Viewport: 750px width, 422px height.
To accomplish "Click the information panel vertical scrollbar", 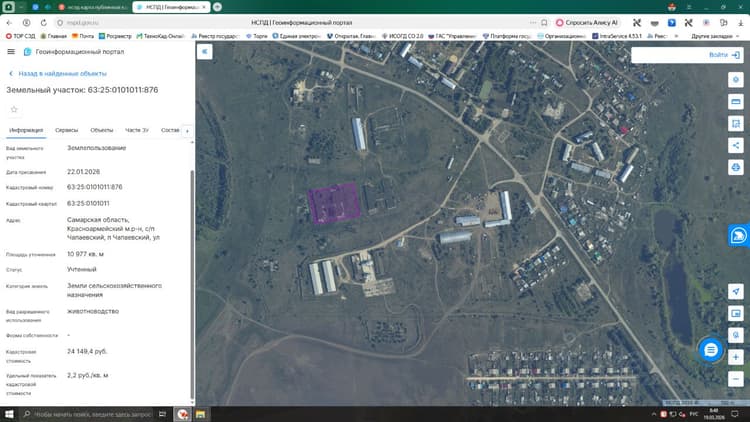I will (x=192, y=285).
